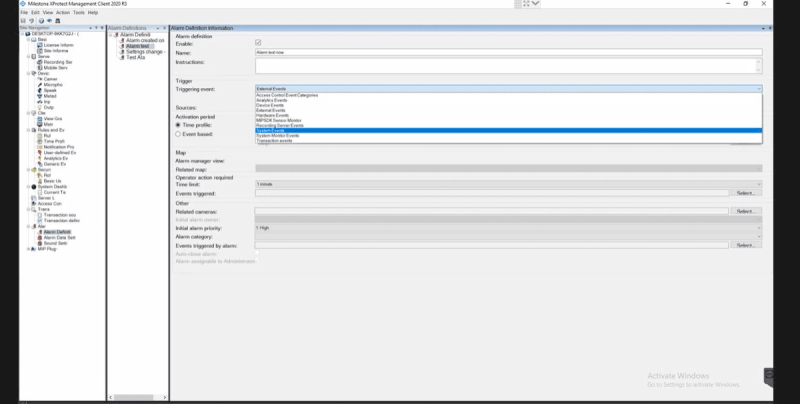This screenshot has height=404, width=800.
Task: Open the Time limit dropdown
Action: [x=509, y=184]
